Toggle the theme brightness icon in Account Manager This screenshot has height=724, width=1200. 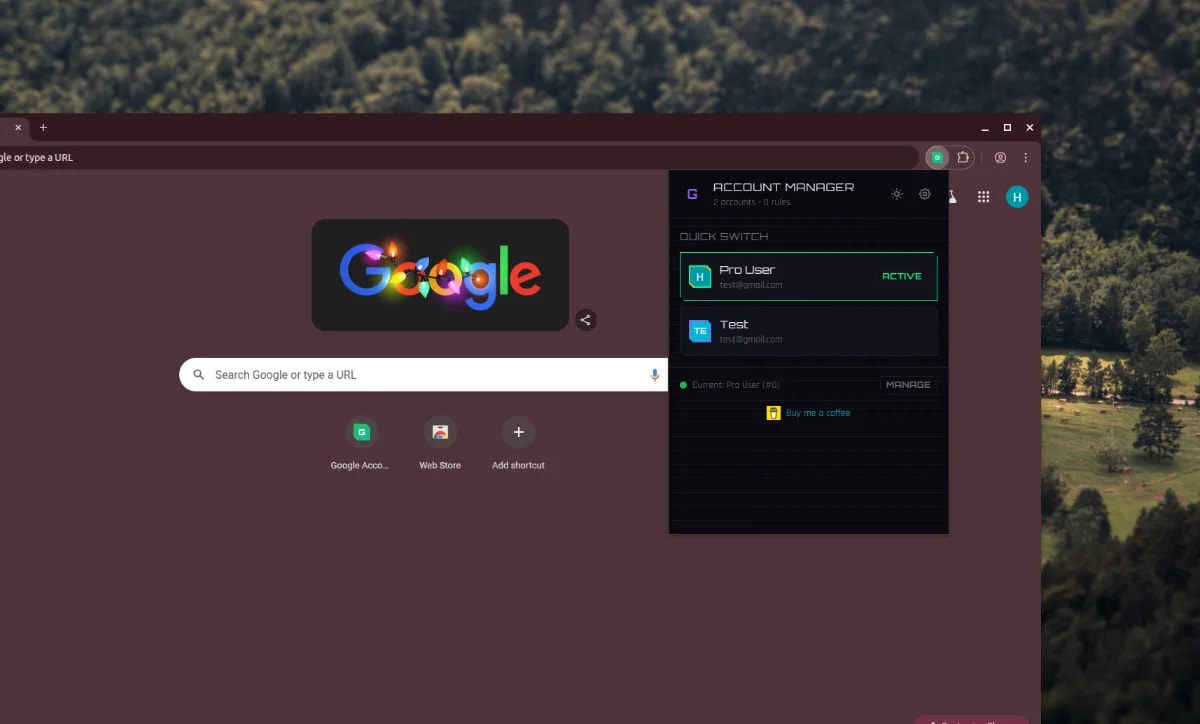pos(896,194)
